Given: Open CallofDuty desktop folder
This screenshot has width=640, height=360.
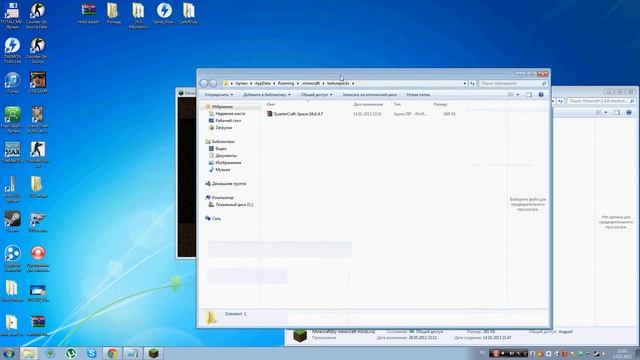Looking at the screenshot, I should (189, 13).
